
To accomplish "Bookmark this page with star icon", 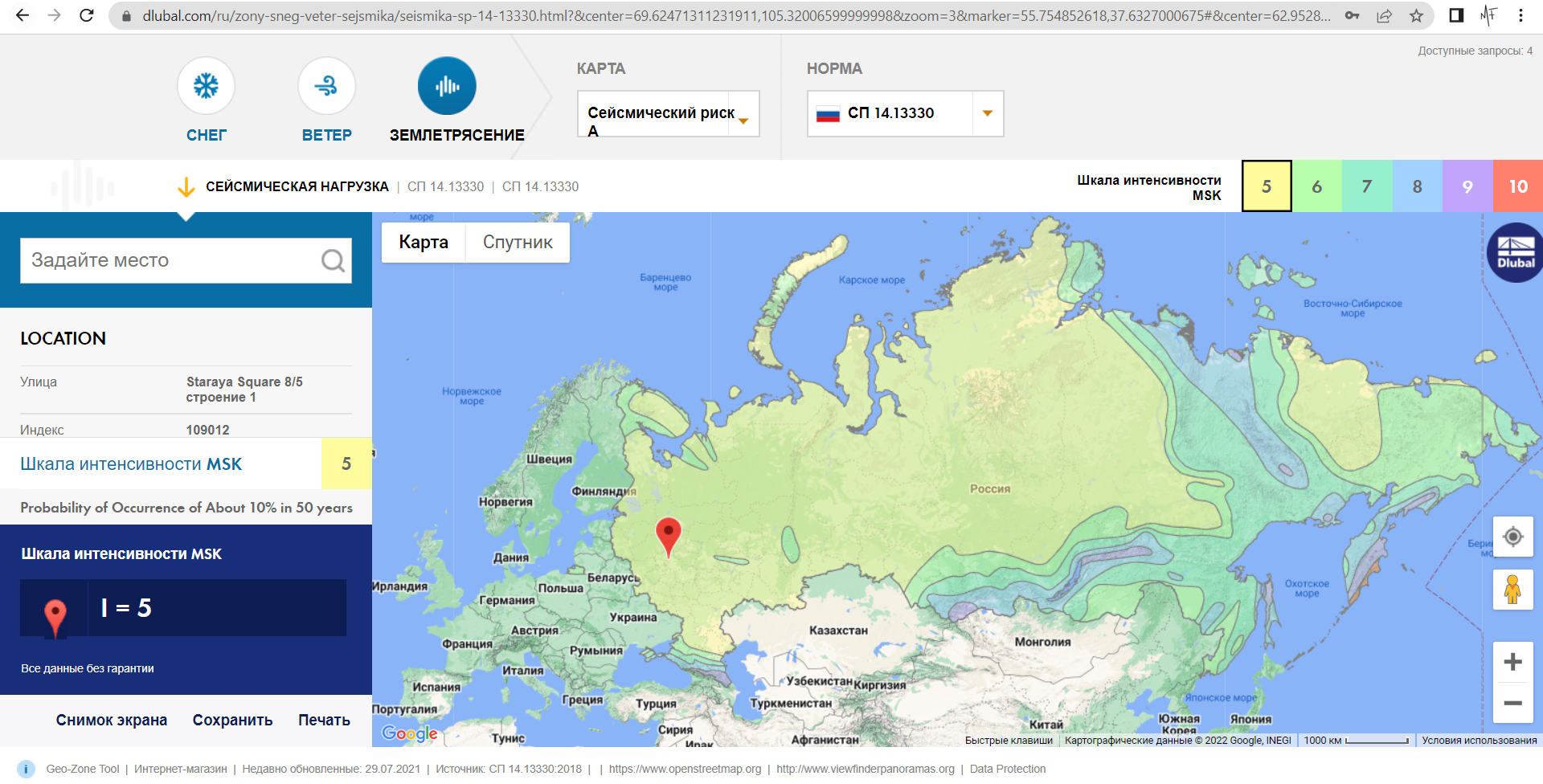I will click(x=1416, y=15).
